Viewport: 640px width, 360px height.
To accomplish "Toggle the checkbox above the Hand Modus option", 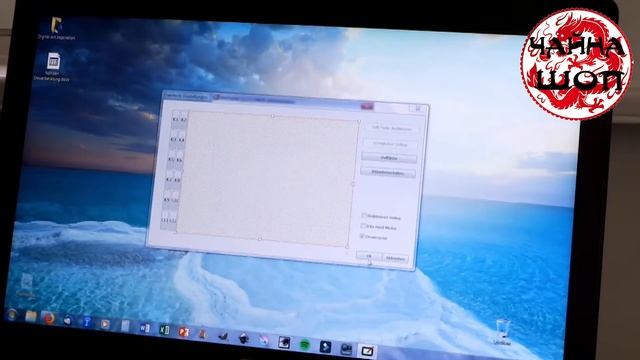I will [364, 216].
